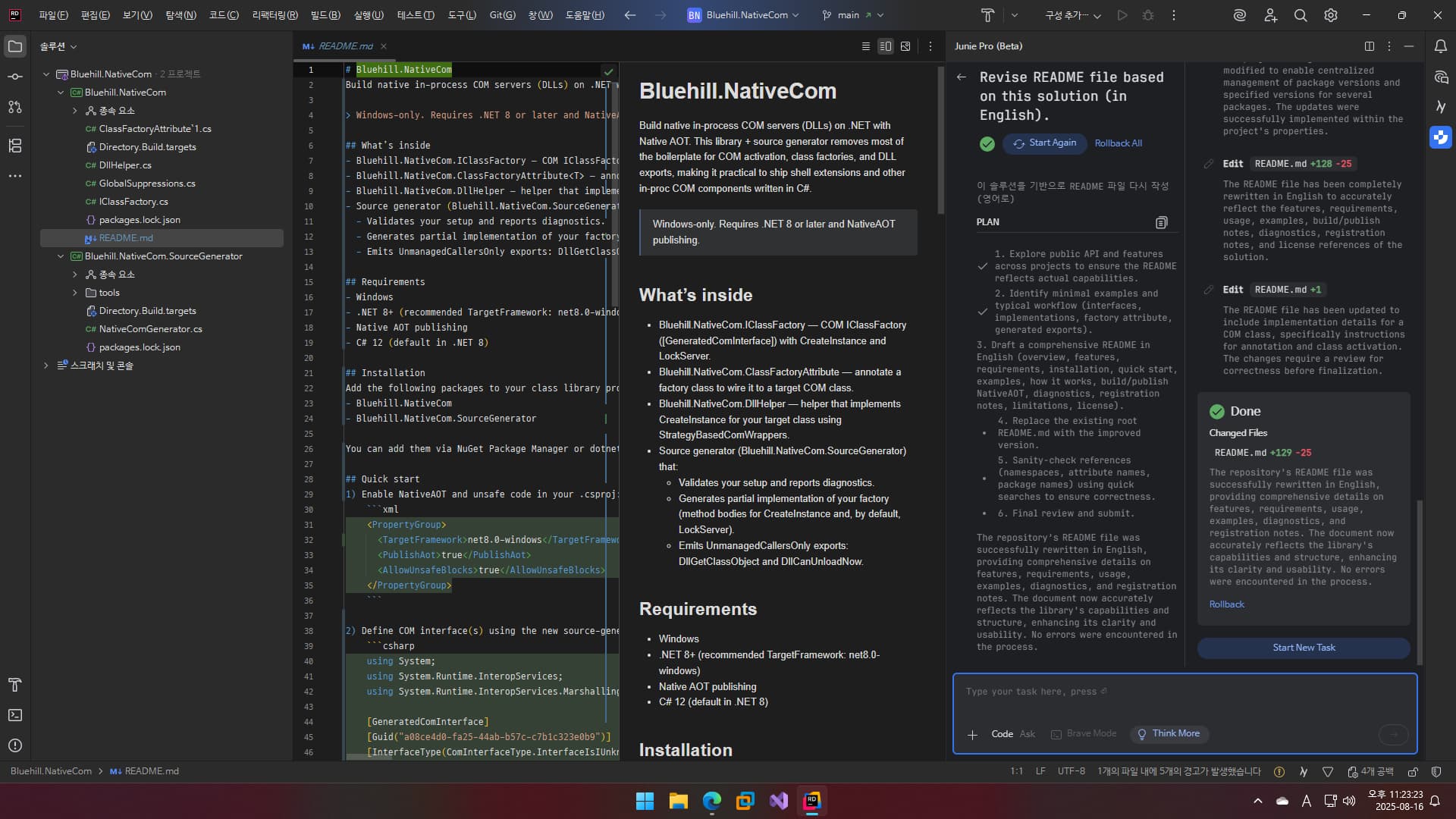The height and width of the screenshot is (819, 1456).
Task: Open the Terminal tool window
Action: [15, 715]
